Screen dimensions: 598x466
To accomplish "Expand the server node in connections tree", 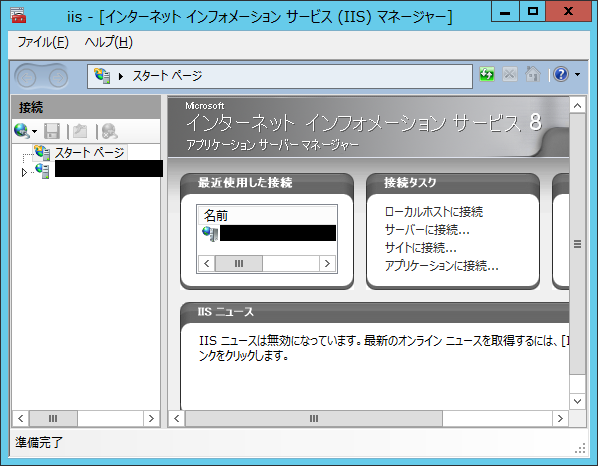I will click(x=24, y=172).
